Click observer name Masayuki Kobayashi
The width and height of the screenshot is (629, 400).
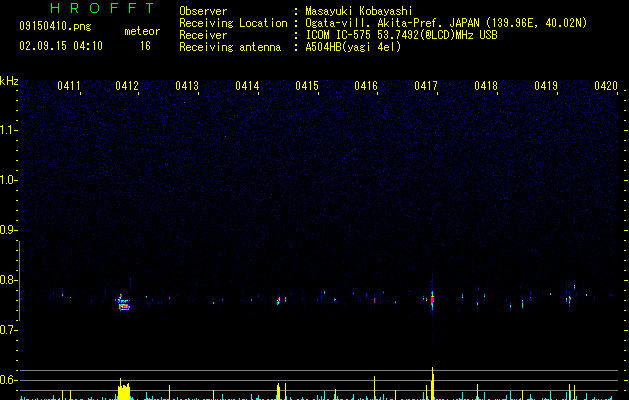tap(359, 11)
